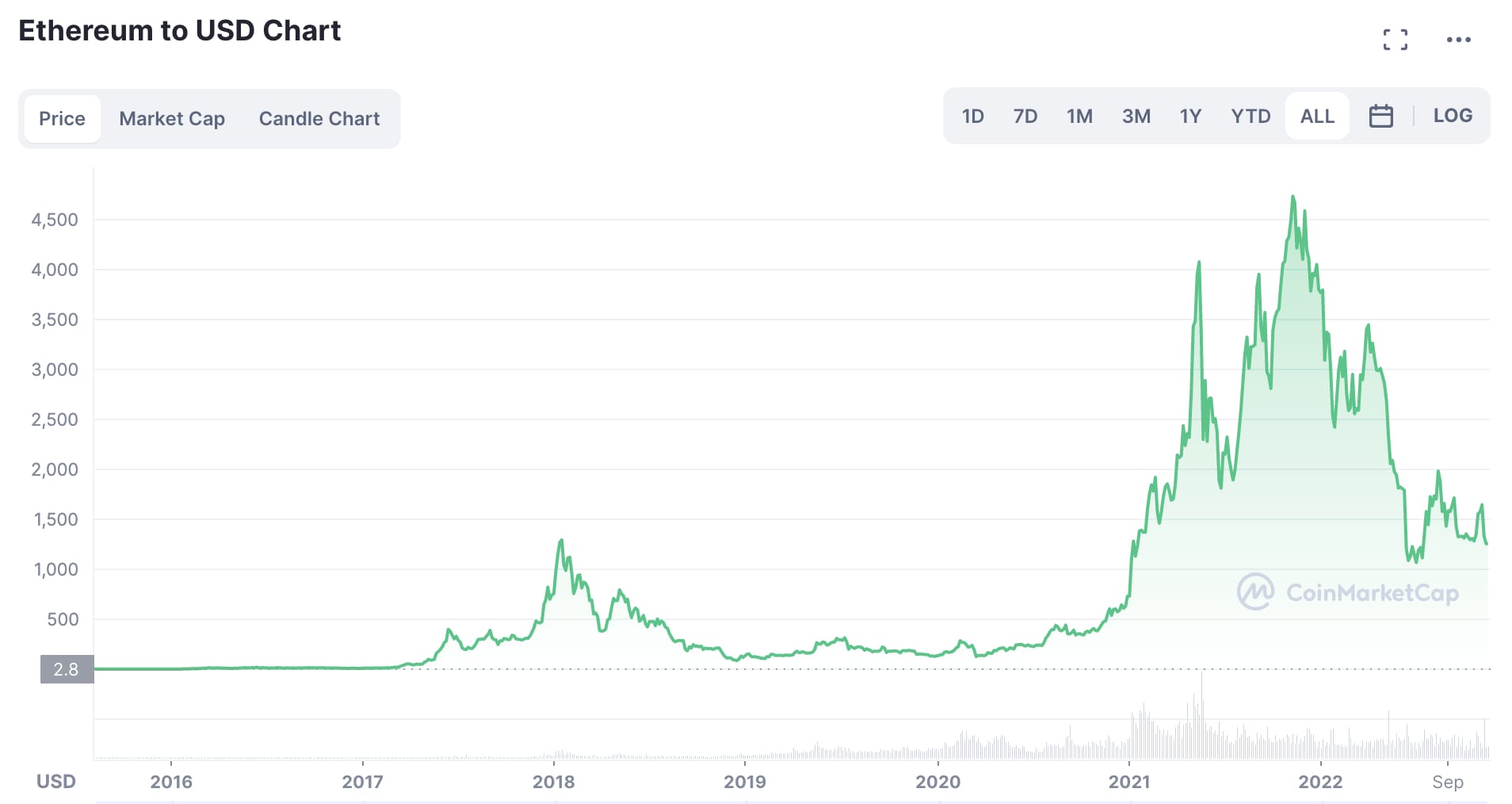Select the Price view tab
The height and width of the screenshot is (804, 1512).
pyautogui.click(x=63, y=118)
